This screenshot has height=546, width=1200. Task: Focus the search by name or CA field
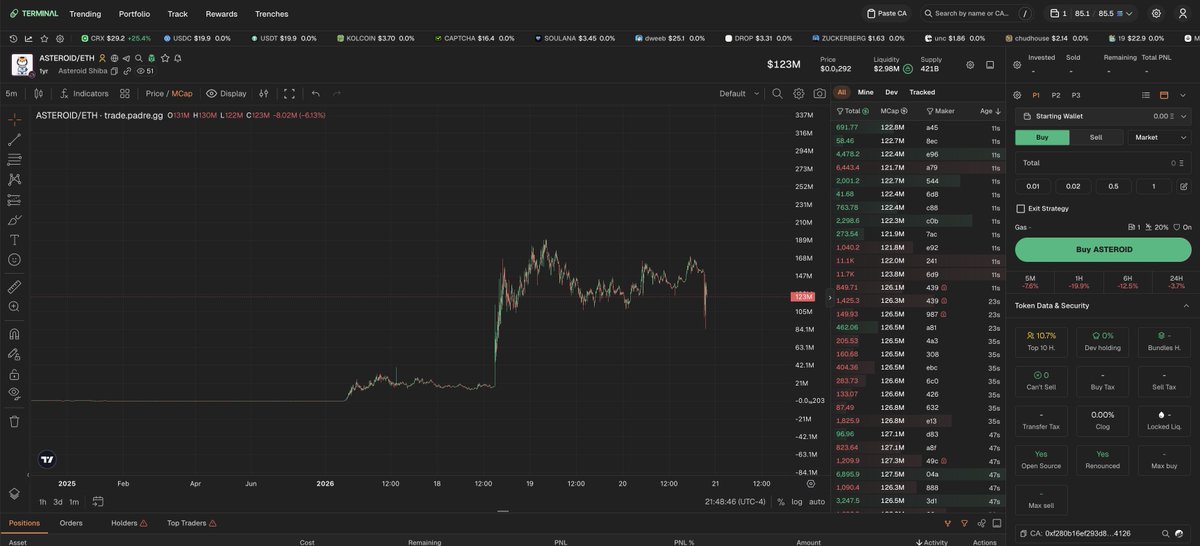[x=968, y=14]
